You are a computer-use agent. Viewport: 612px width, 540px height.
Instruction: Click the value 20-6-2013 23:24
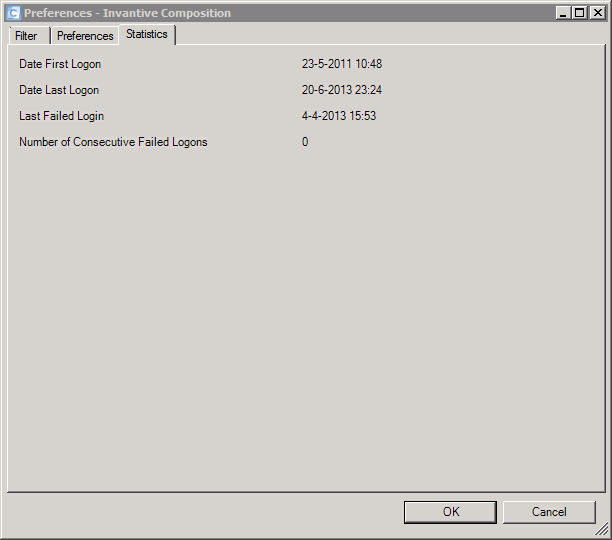pos(342,90)
